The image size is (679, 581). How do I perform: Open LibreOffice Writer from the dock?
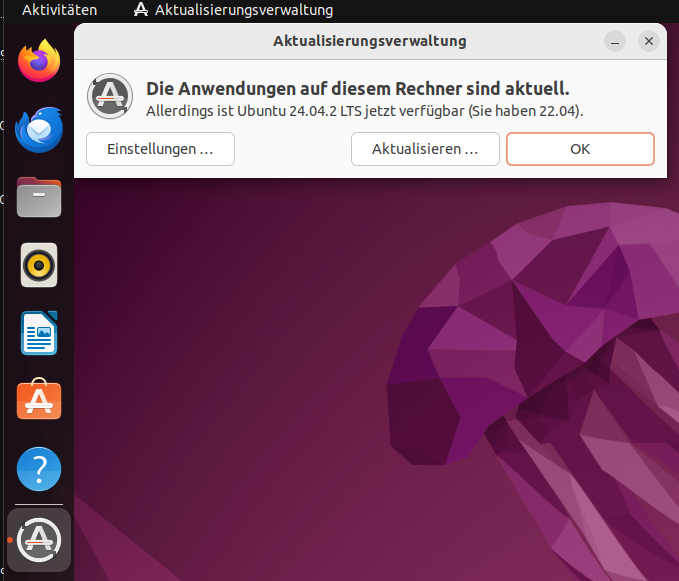(39, 333)
